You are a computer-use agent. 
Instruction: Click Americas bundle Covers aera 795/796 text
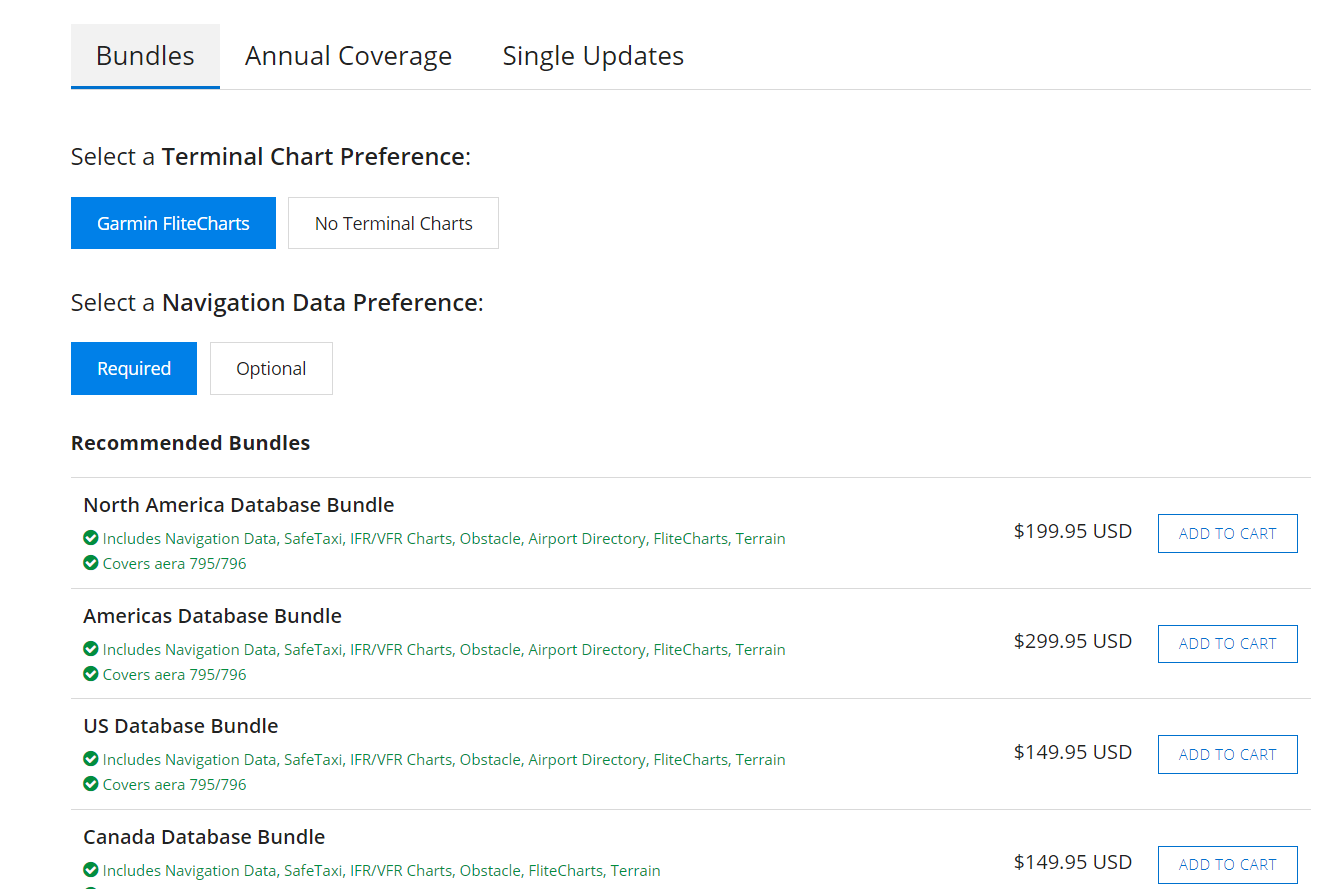coord(174,674)
